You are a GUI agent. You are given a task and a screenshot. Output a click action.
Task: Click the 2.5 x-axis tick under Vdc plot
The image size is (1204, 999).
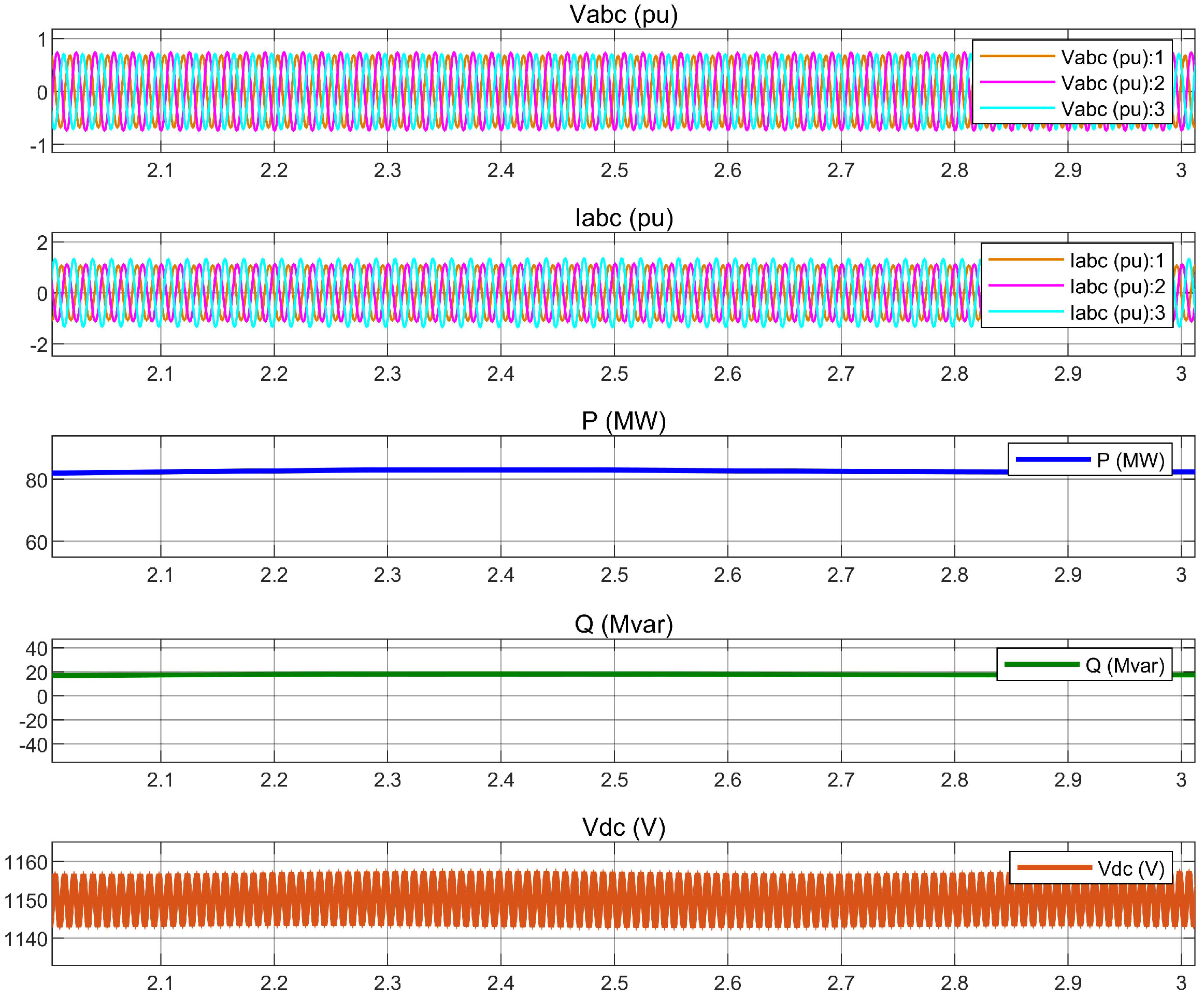click(x=614, y=983)
